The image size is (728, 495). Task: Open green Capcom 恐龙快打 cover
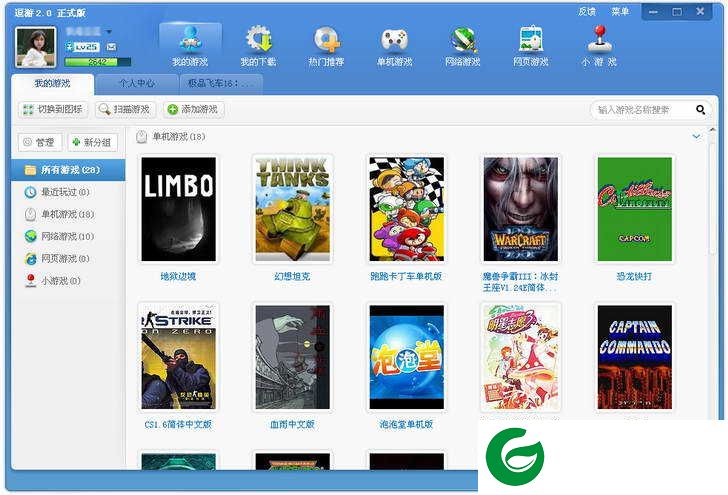[x=635, y=209]
